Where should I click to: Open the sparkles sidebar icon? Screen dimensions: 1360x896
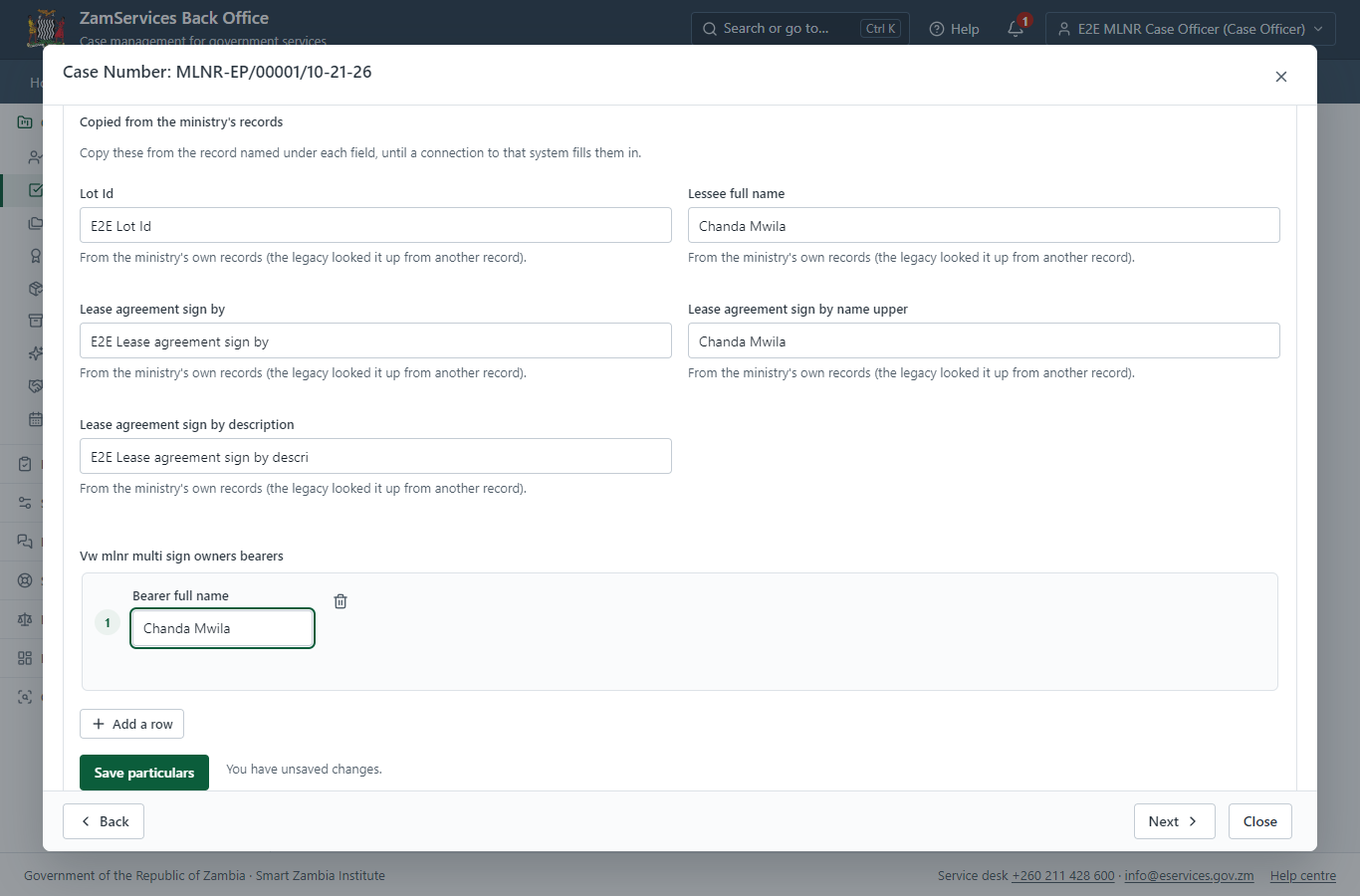35,353
